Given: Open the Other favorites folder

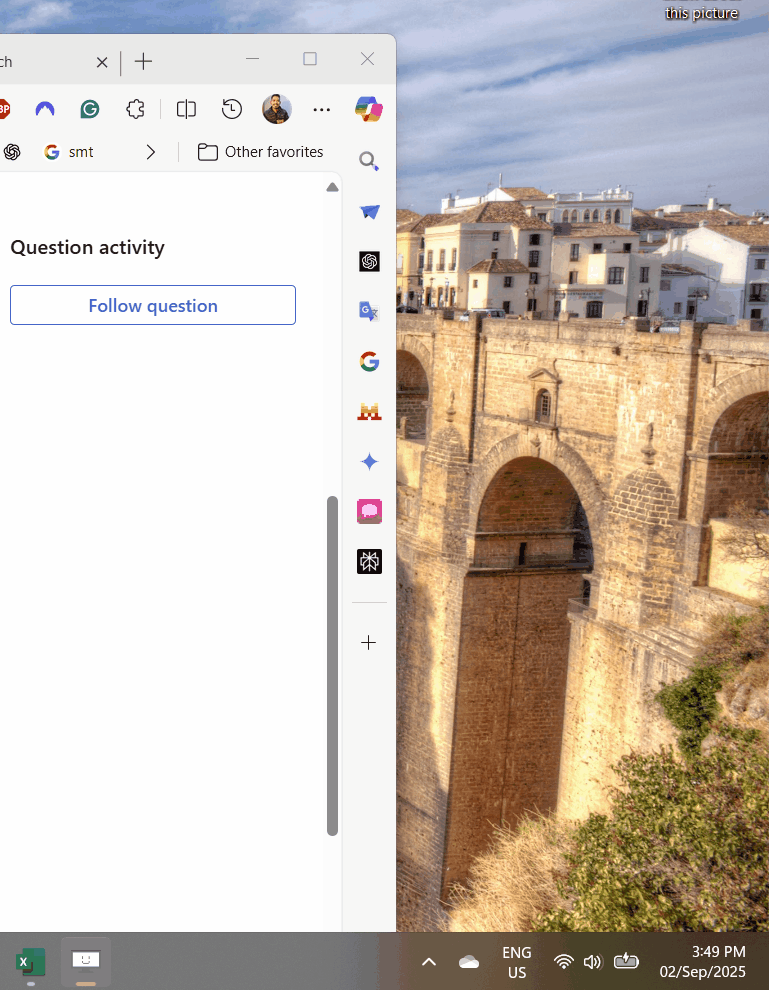Looking at the screenshot, I should pos(260,152).
